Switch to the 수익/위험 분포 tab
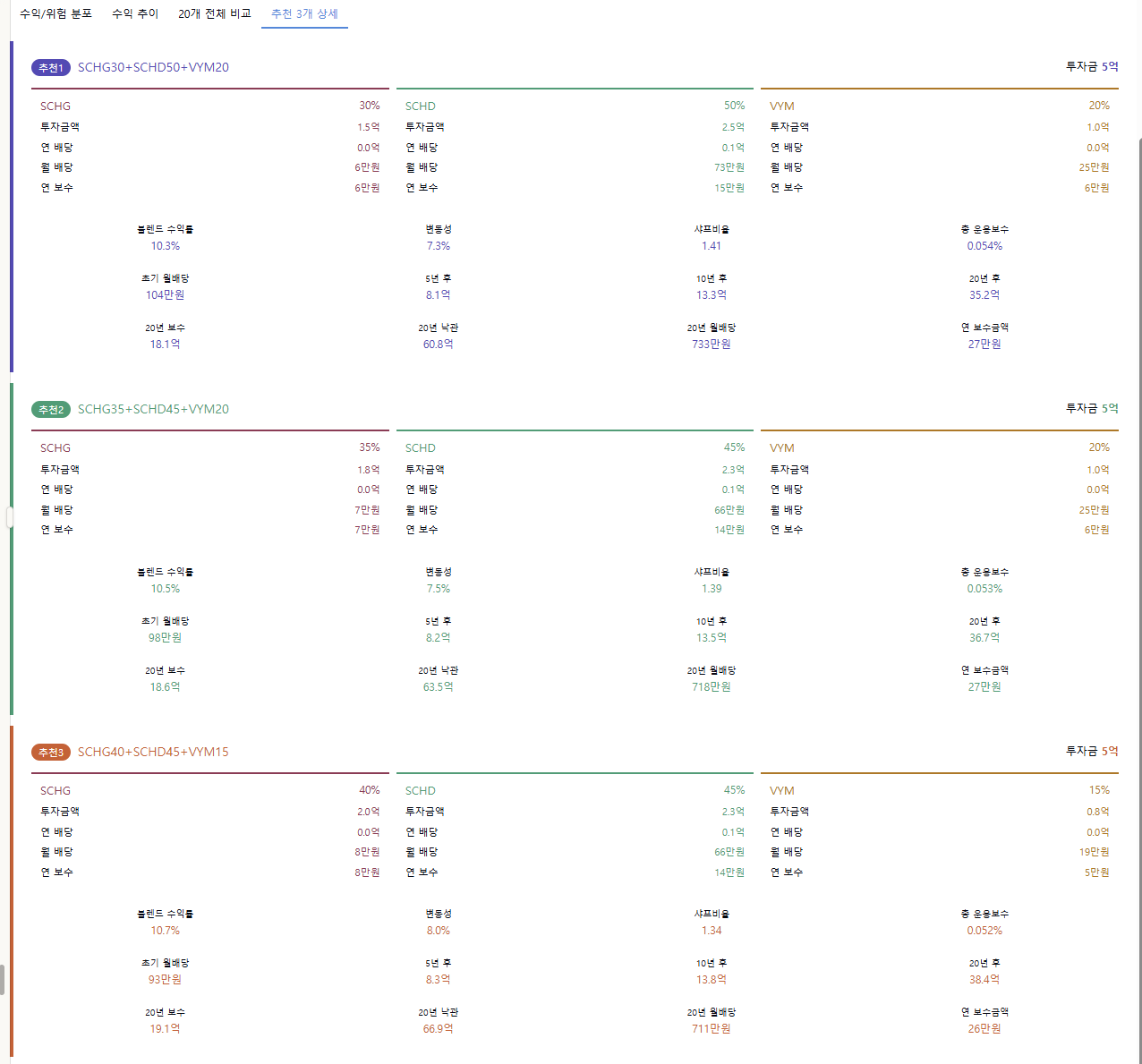 click(x=55, y=14)
